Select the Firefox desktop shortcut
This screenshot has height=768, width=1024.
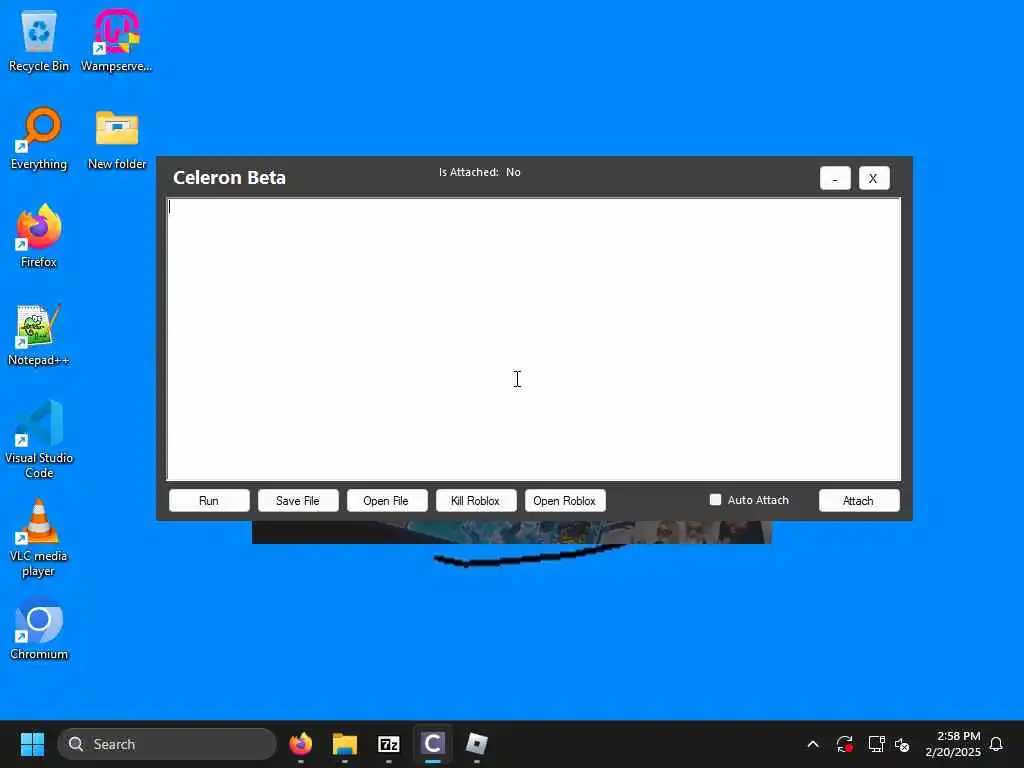coord(39,236)
